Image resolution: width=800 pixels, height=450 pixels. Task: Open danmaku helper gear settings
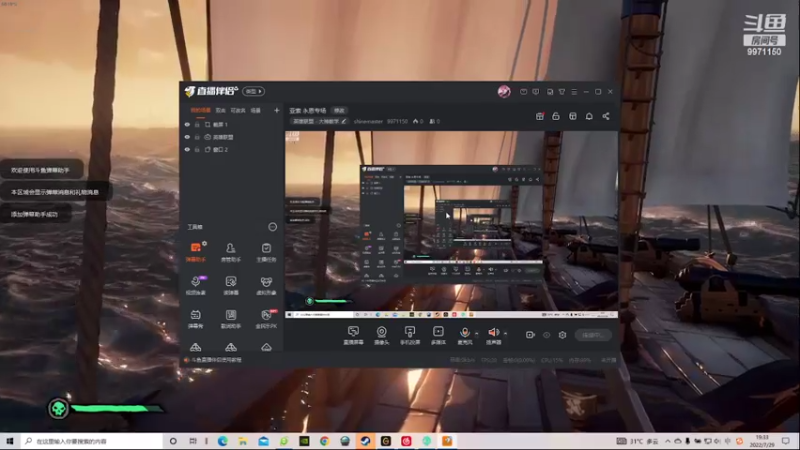(205, 243)
